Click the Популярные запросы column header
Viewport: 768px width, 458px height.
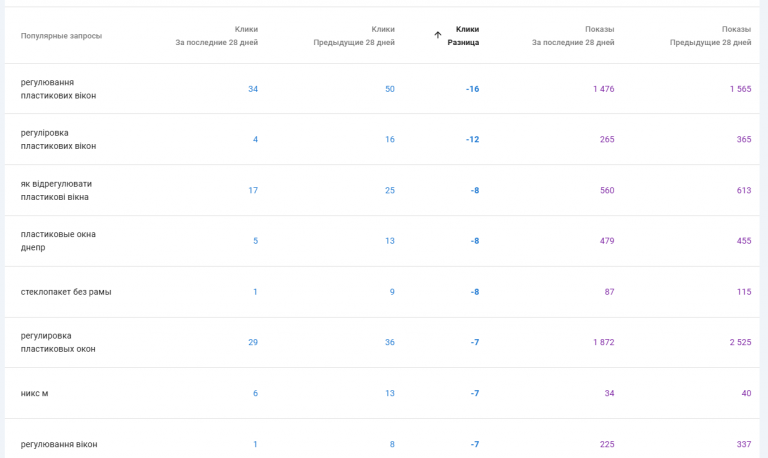pos(61,36)
